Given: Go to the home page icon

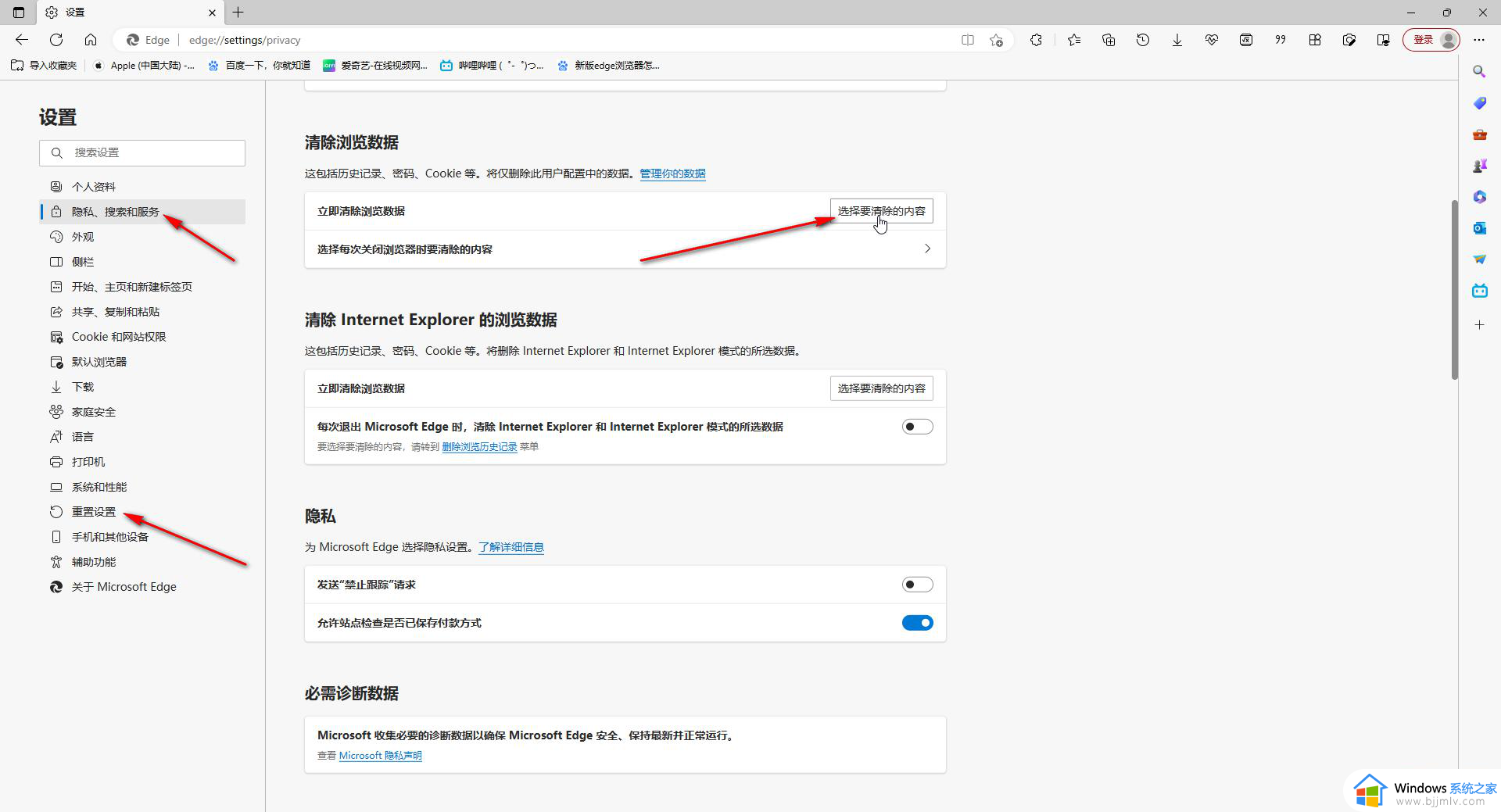Looking at the screenshot, I should (91, 40).
